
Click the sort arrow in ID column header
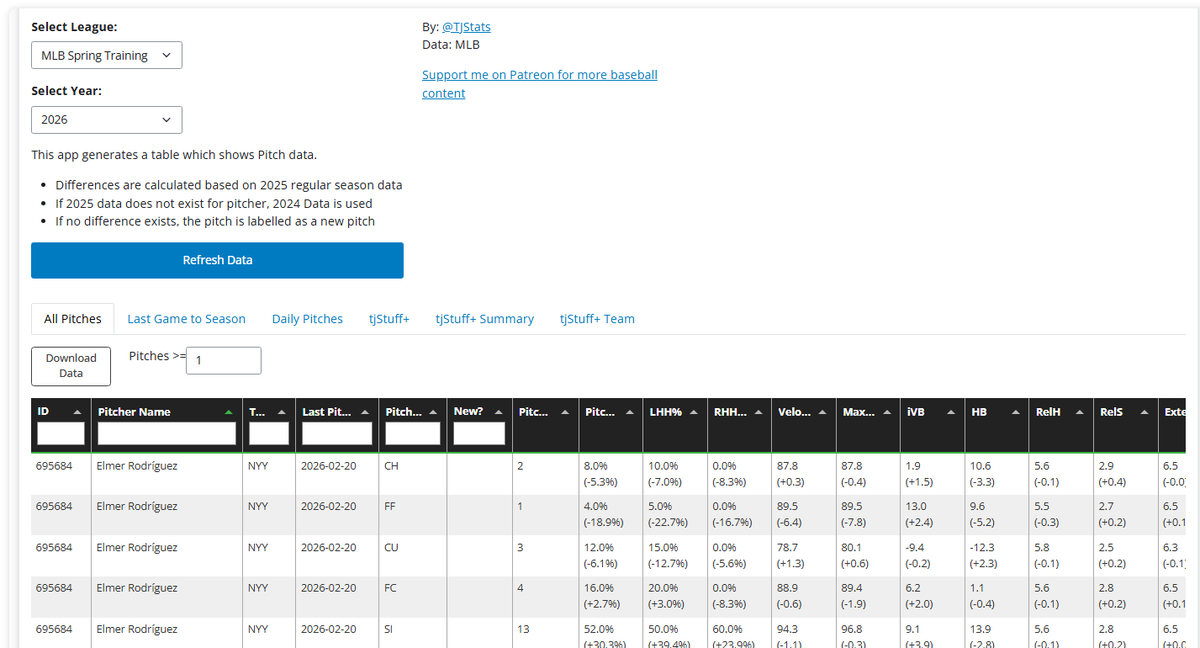78,412
